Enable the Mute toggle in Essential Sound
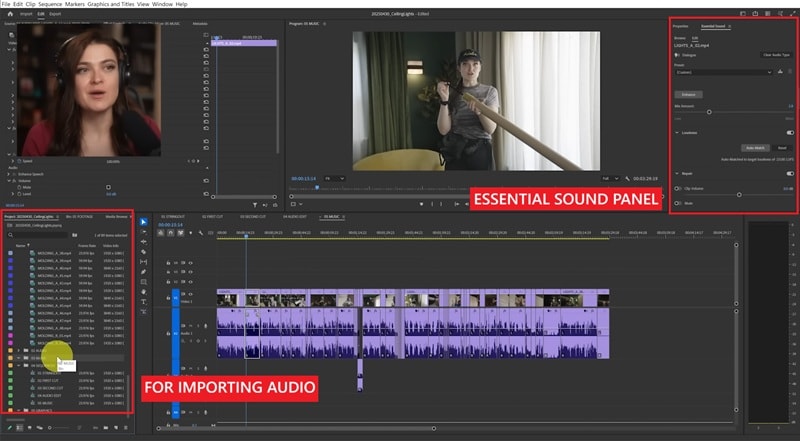 678,203
